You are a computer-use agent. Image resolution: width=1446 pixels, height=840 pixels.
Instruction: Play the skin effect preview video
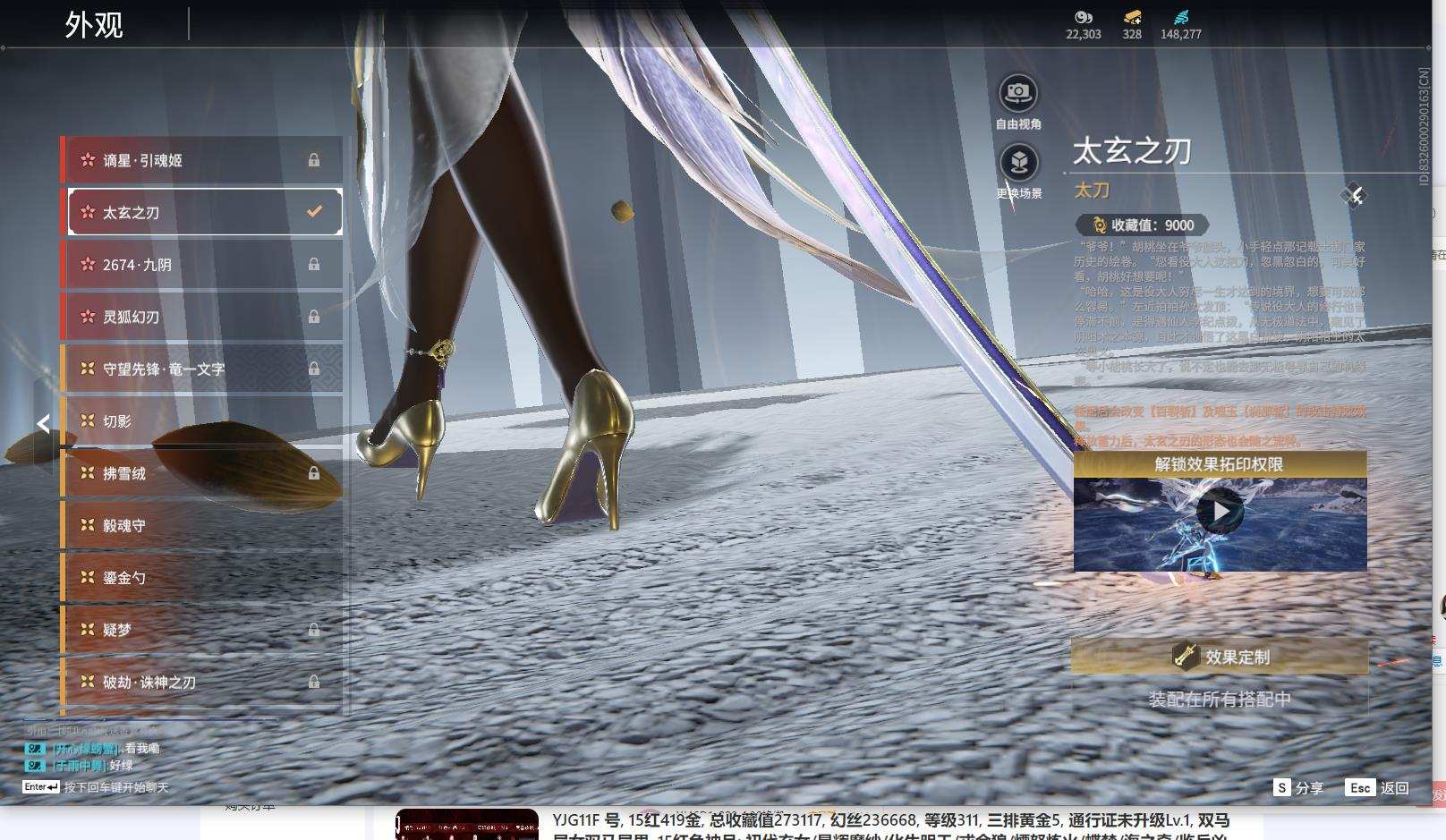coord(1220,512)
